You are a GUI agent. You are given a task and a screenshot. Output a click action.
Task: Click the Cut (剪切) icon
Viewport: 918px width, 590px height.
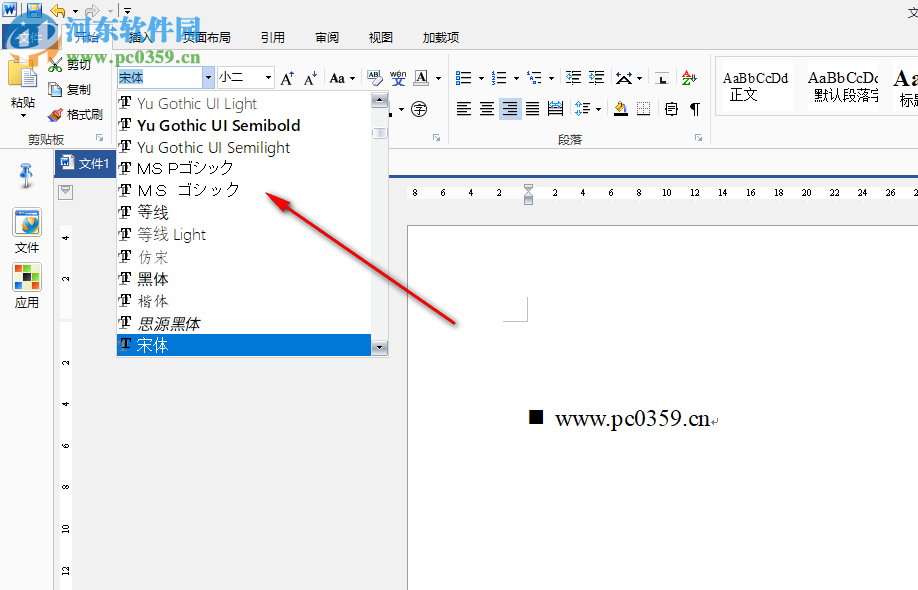55,63
